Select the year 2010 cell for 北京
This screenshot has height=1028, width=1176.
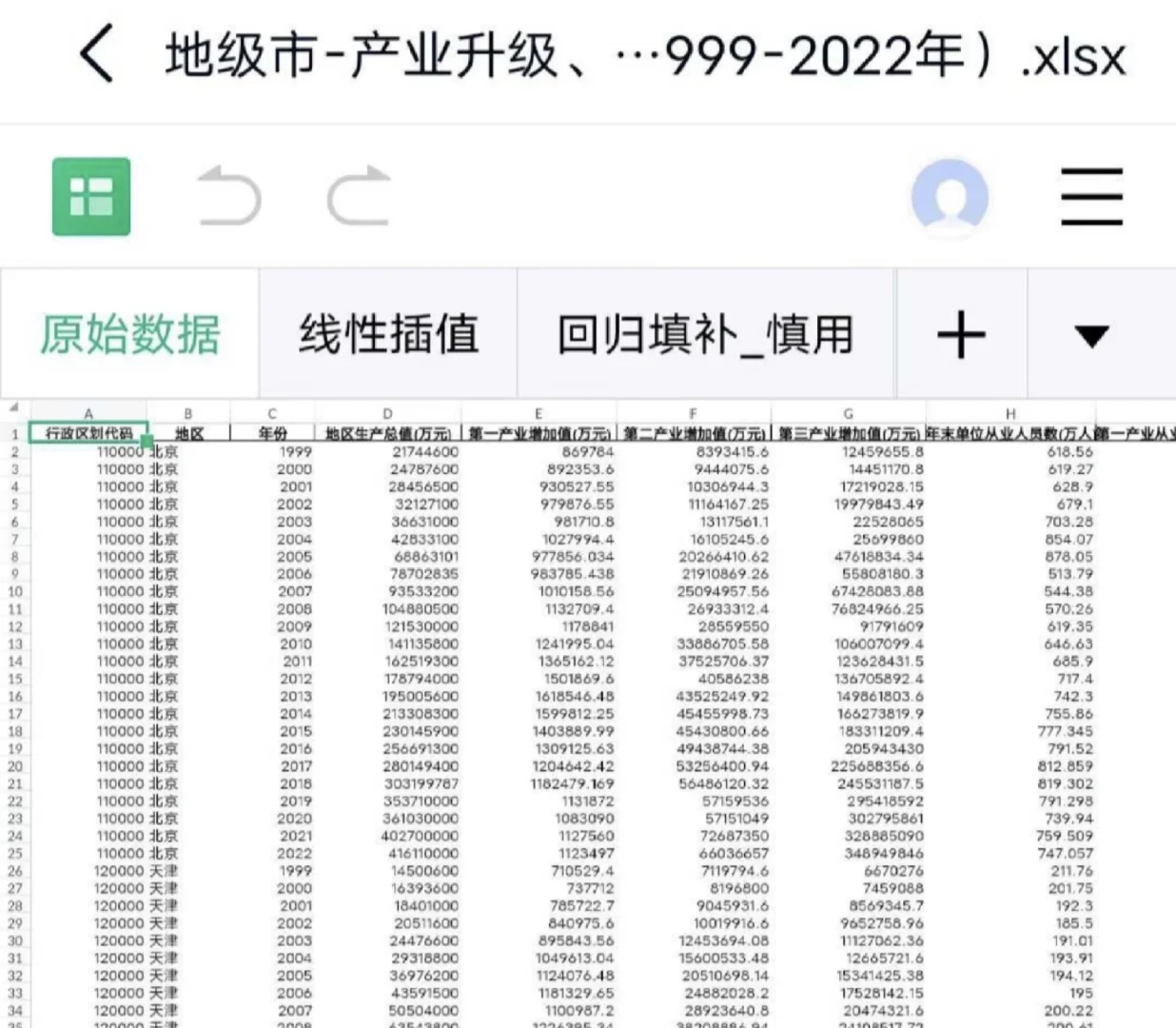(x=272, y=643)
